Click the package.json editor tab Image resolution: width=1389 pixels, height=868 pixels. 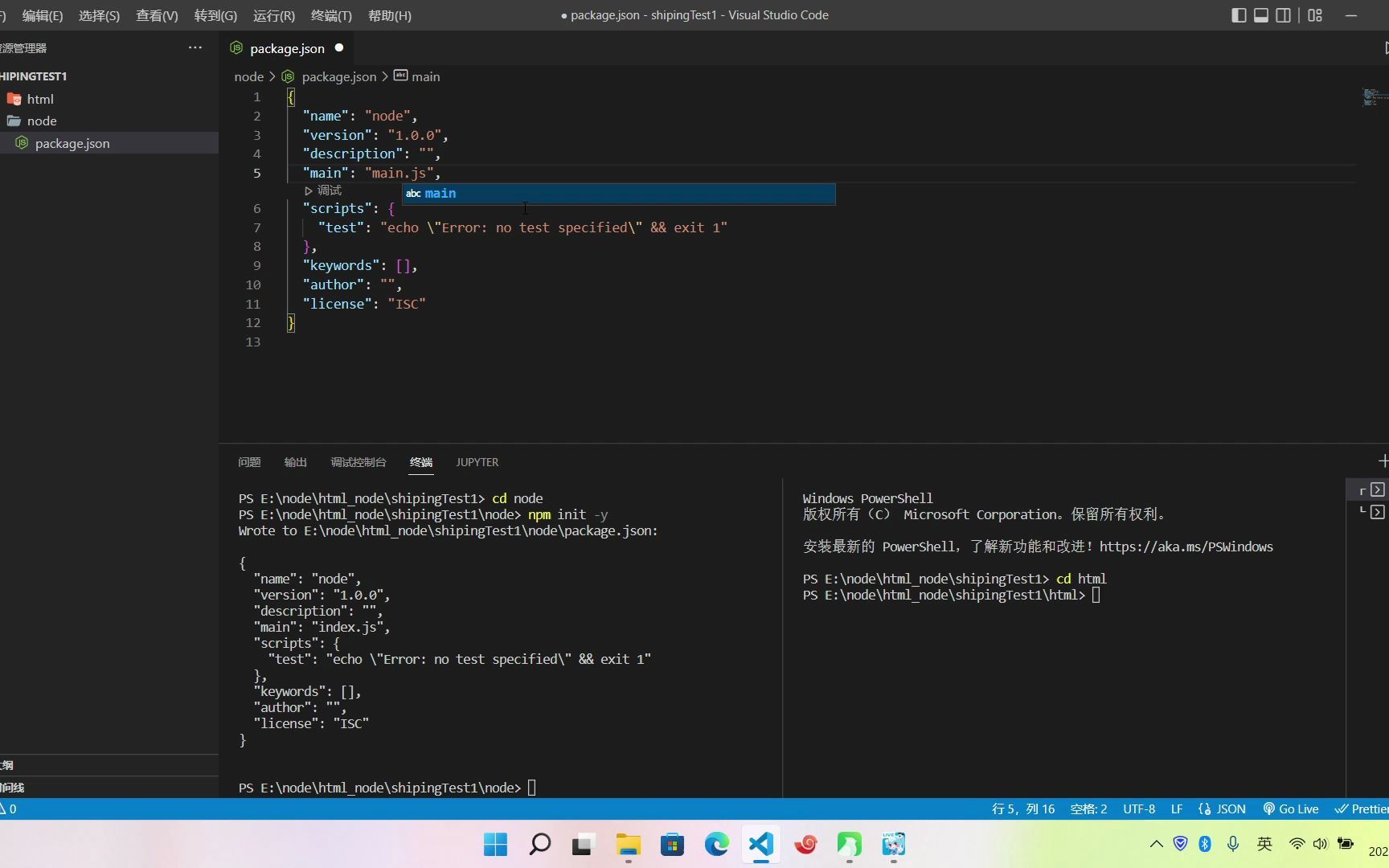[287, 48]
